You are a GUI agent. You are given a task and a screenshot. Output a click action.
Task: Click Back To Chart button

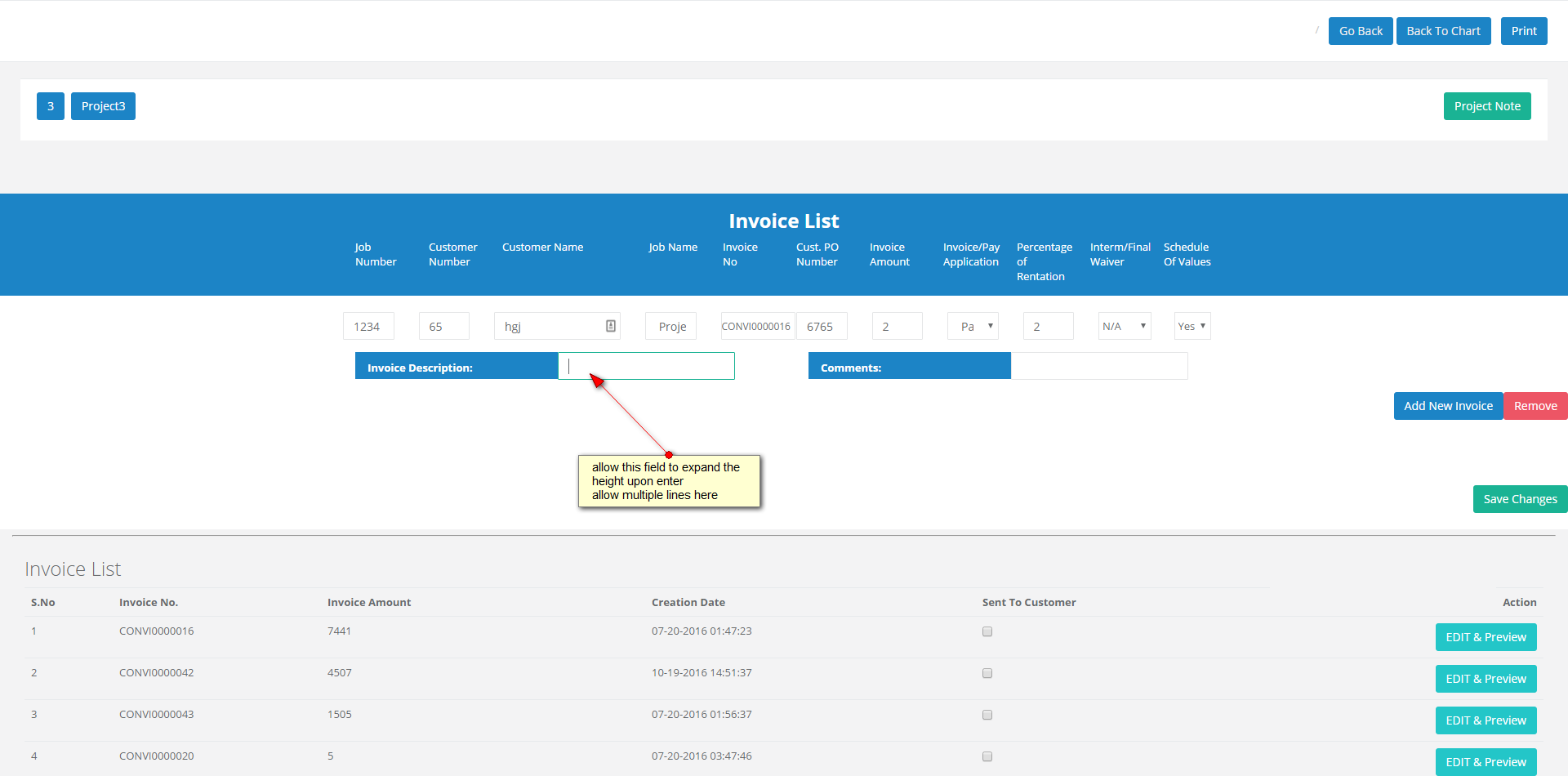[x=1443, y=31]
